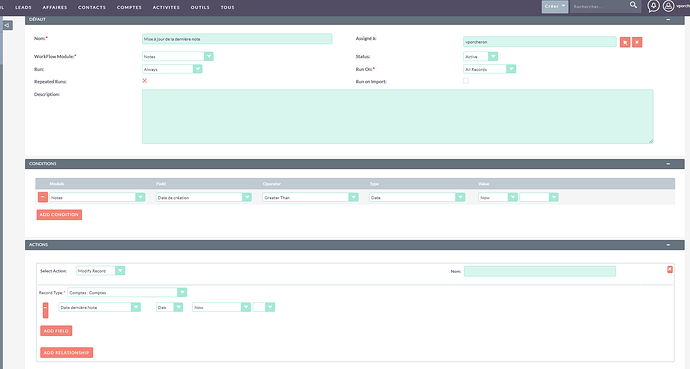Open the user profile avatar icon
The height and width of the screenshot is (369, 690).
pyautogui.click(x=668, y=6)
